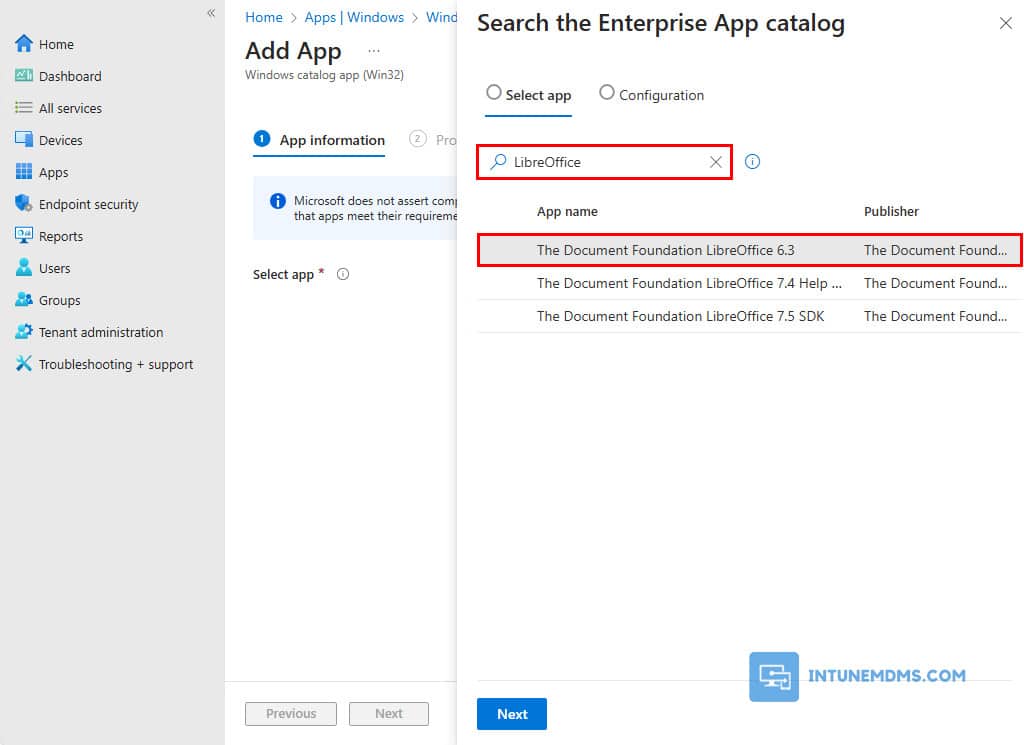Select the Configuration step radio
Screen dimensions: 1024x745
(x=607, y=93)
